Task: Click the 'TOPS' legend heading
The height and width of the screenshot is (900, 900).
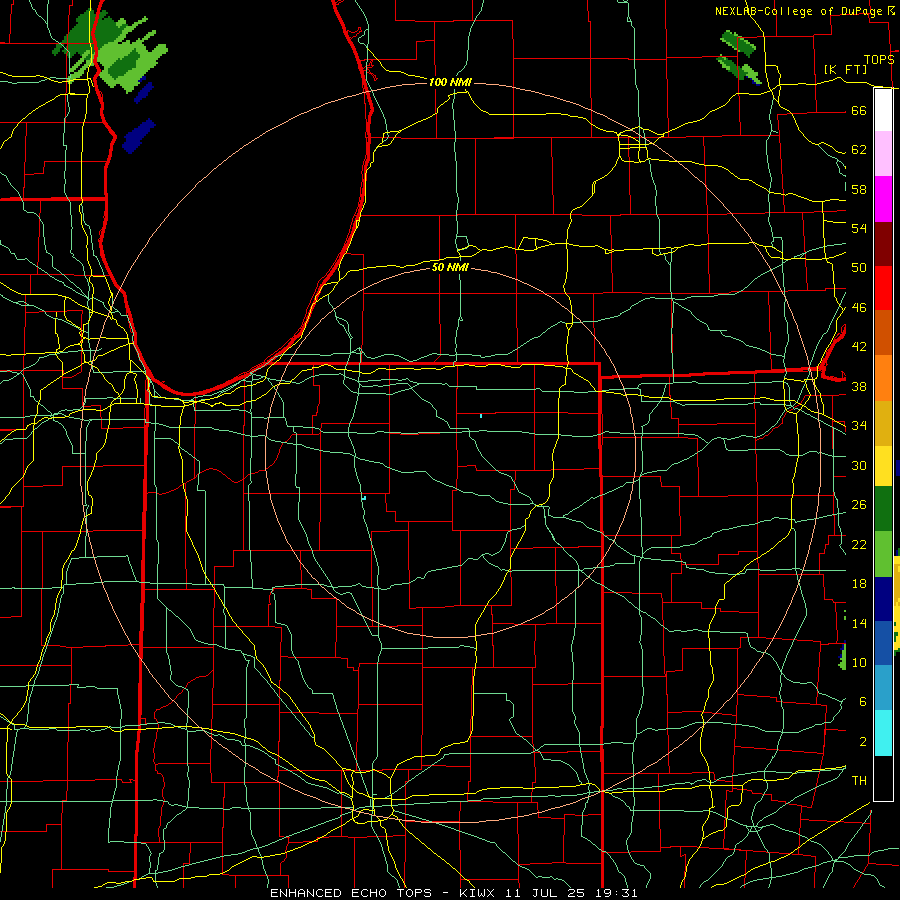Action: pos(879,60)
